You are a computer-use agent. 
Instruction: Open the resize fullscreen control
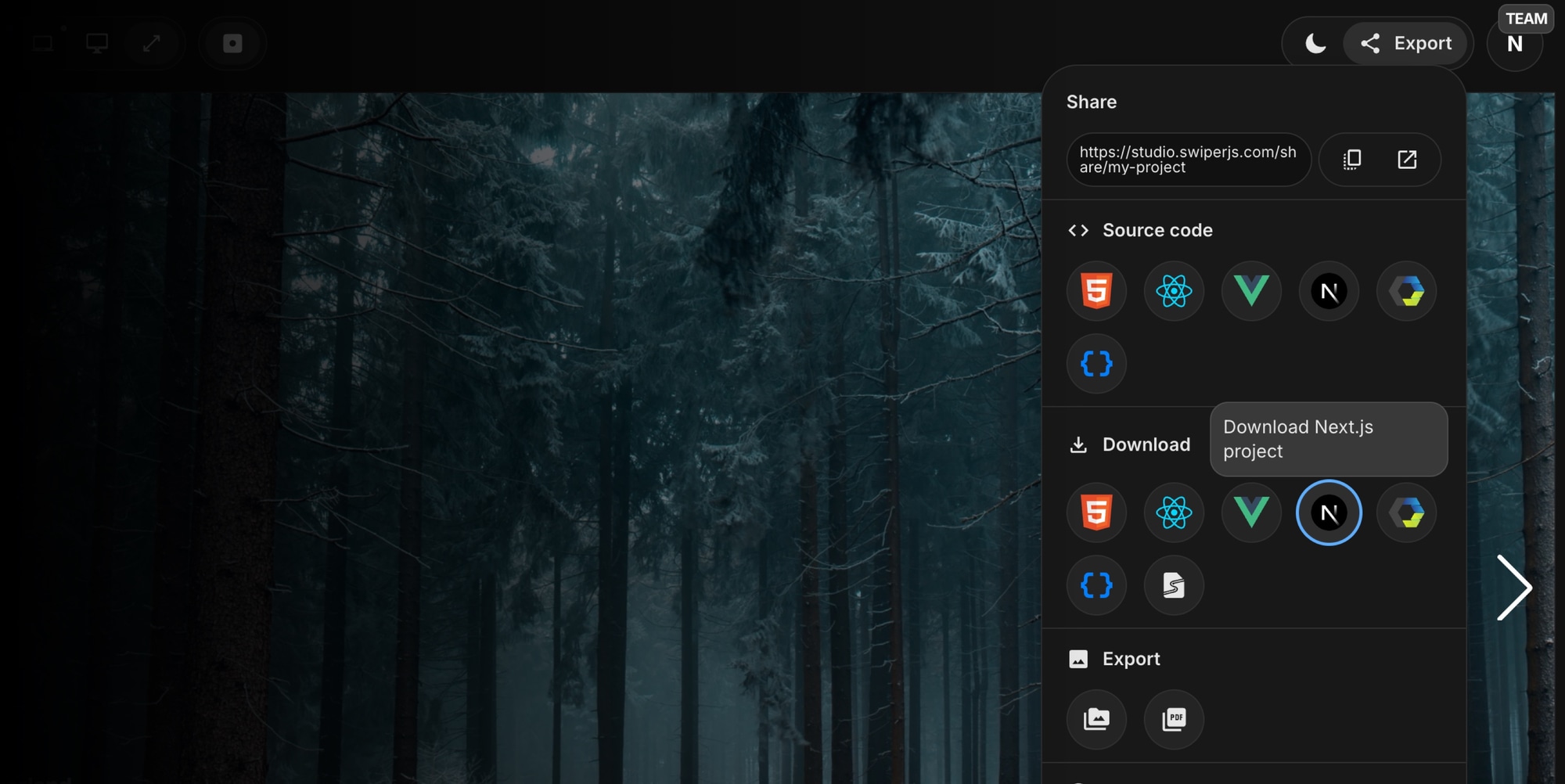pos(153,44)
